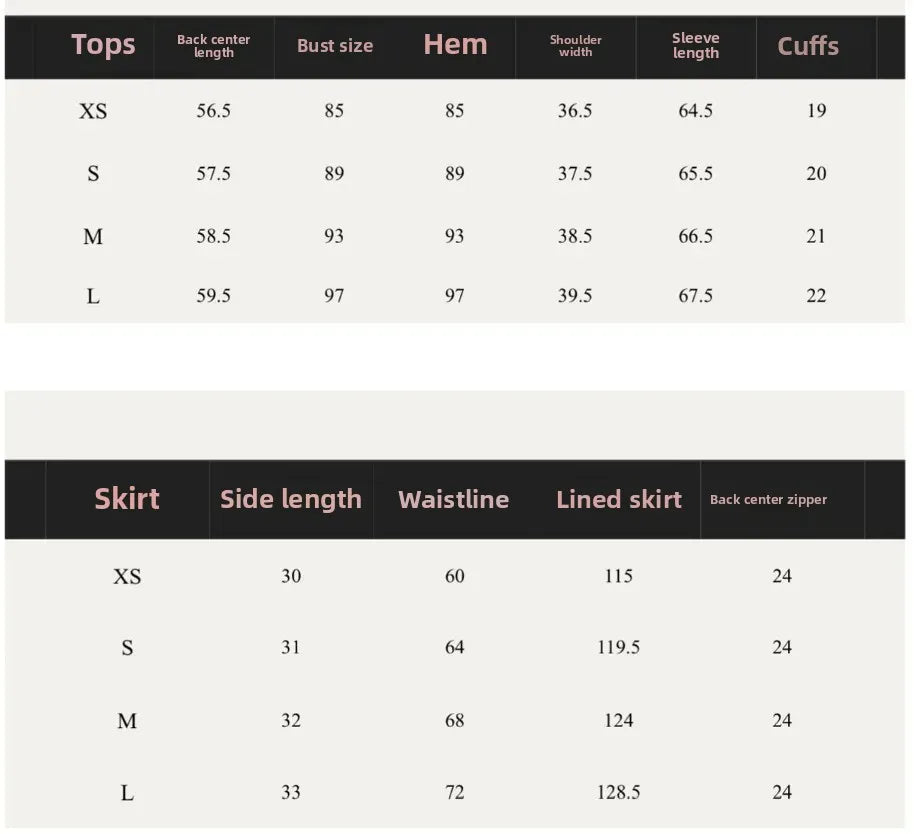Select the Sleeve length header
914x834 pixels.
click(695, 45)
